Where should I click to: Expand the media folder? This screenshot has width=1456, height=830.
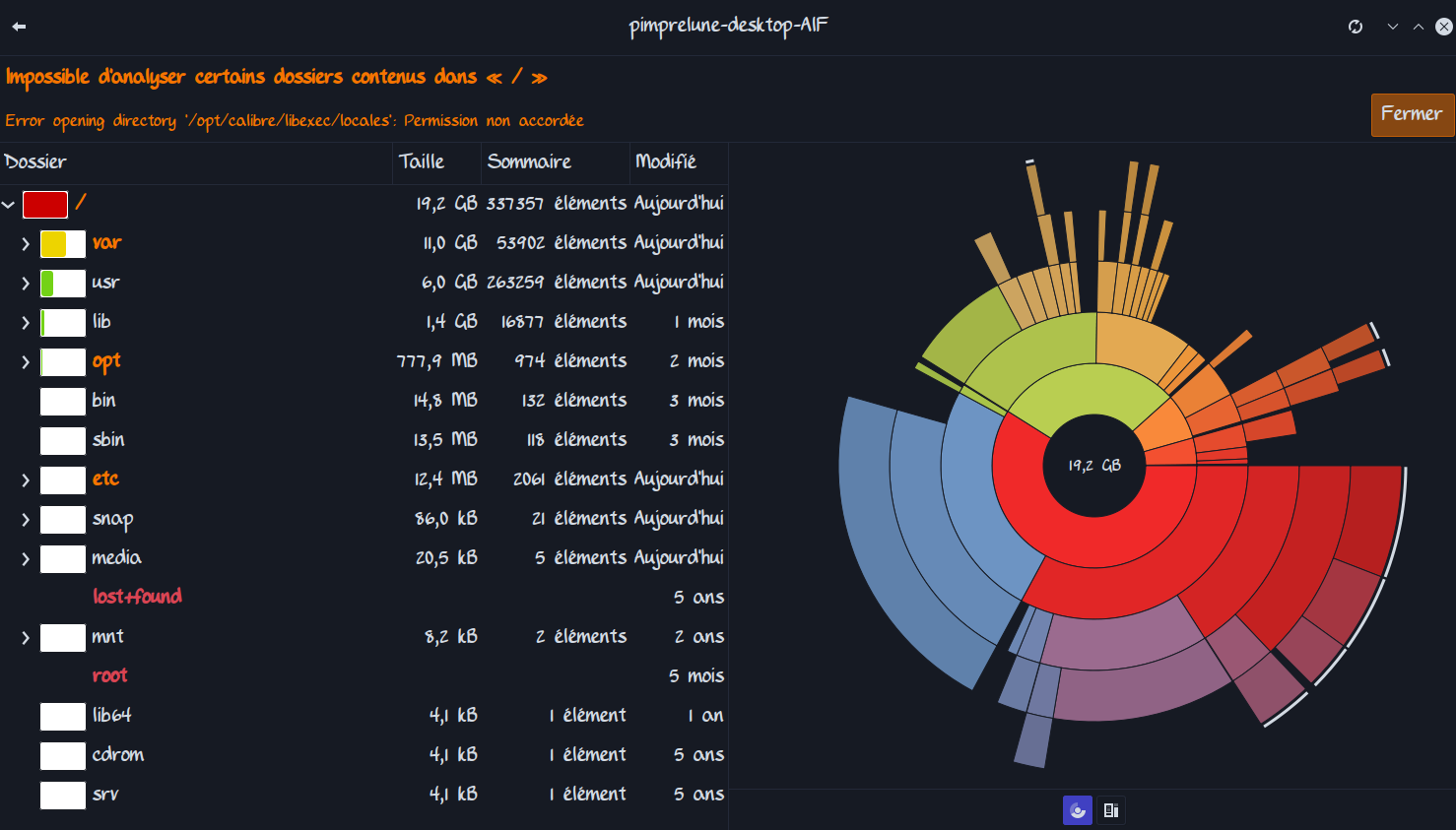click(x=26, y=559)
